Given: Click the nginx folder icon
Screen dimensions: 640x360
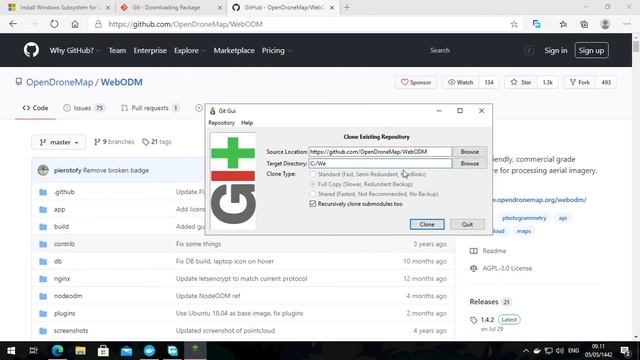Looking at the screenshot, I should click(43, 279).
